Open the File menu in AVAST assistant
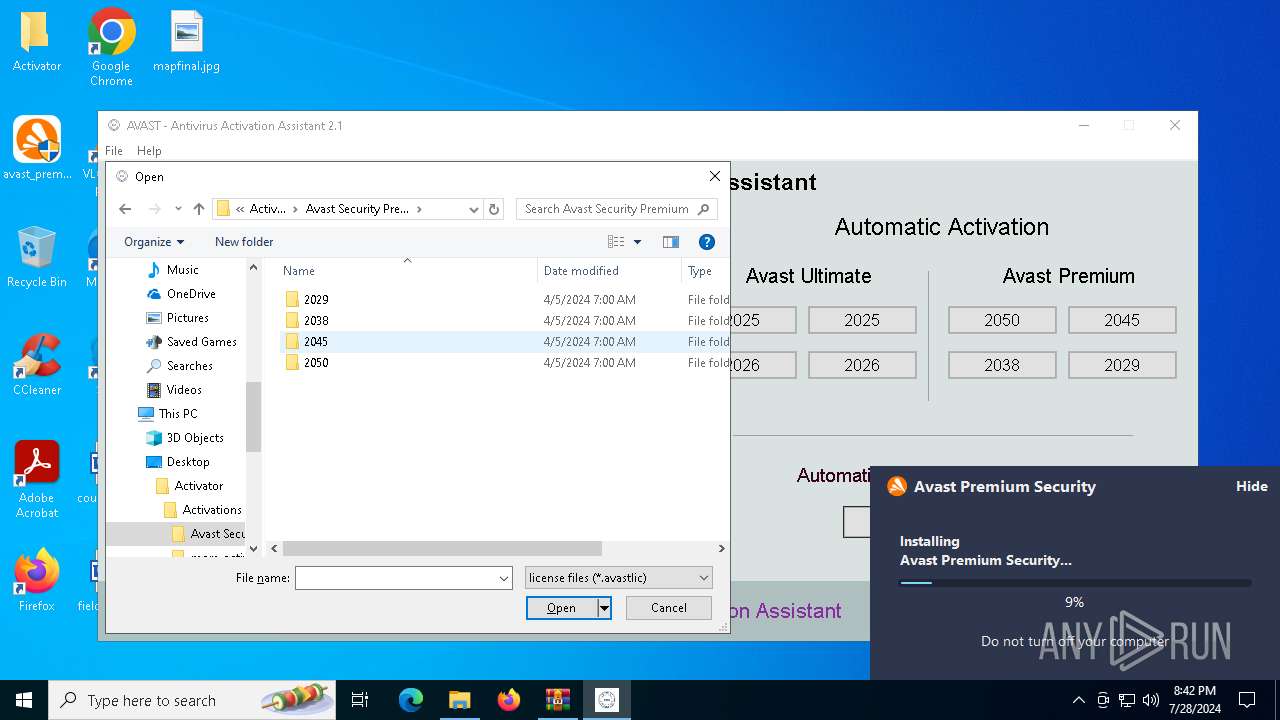1280x720 pixels. [114, 151]
